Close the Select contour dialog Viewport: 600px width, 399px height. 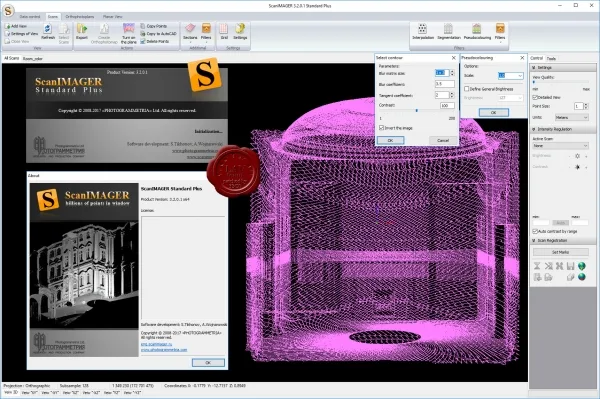454,58
